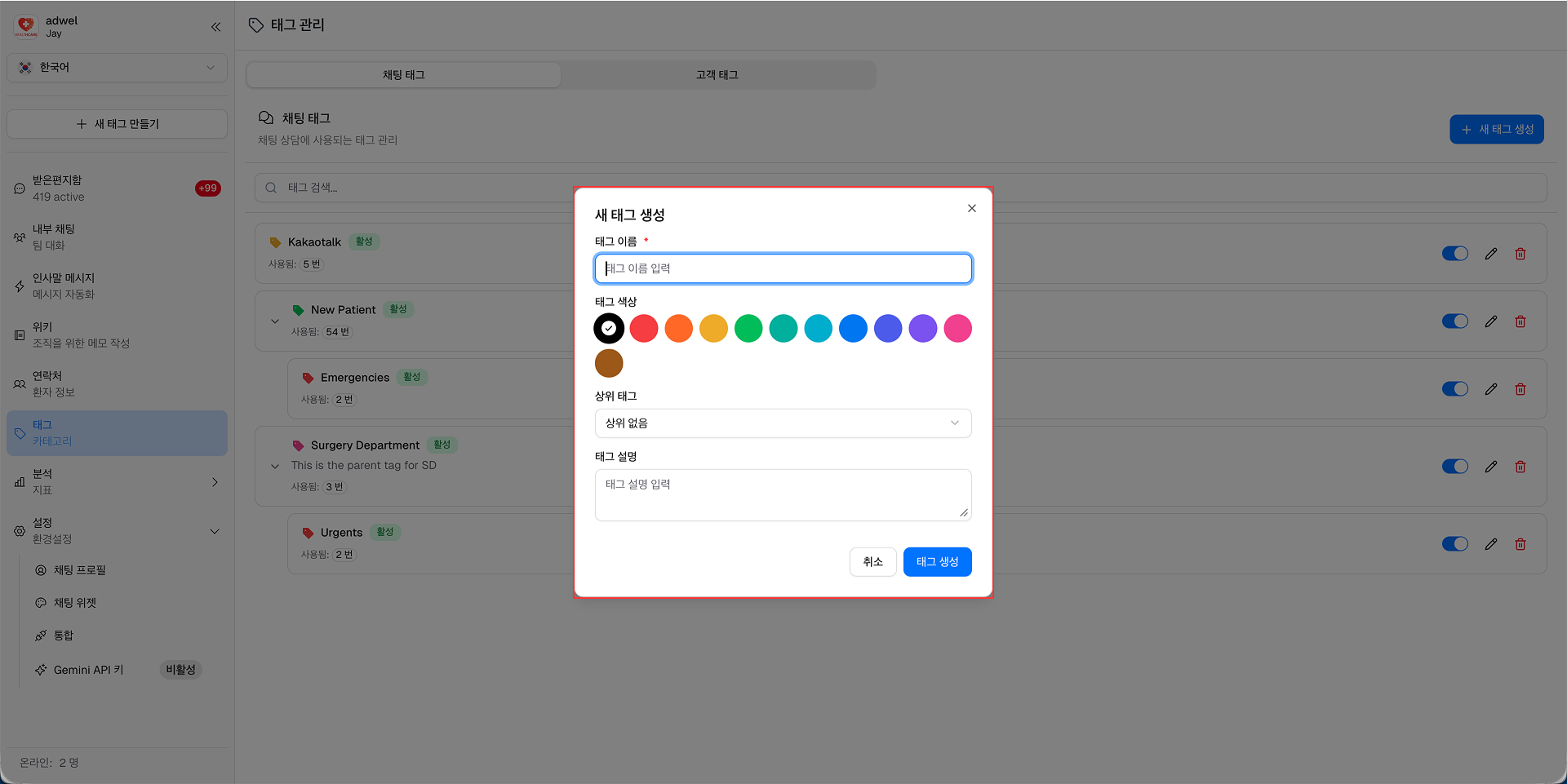This screenshot has height=784, width=1567.
Task: Collapse the New Patient tag group
Action: click(275, 321)
